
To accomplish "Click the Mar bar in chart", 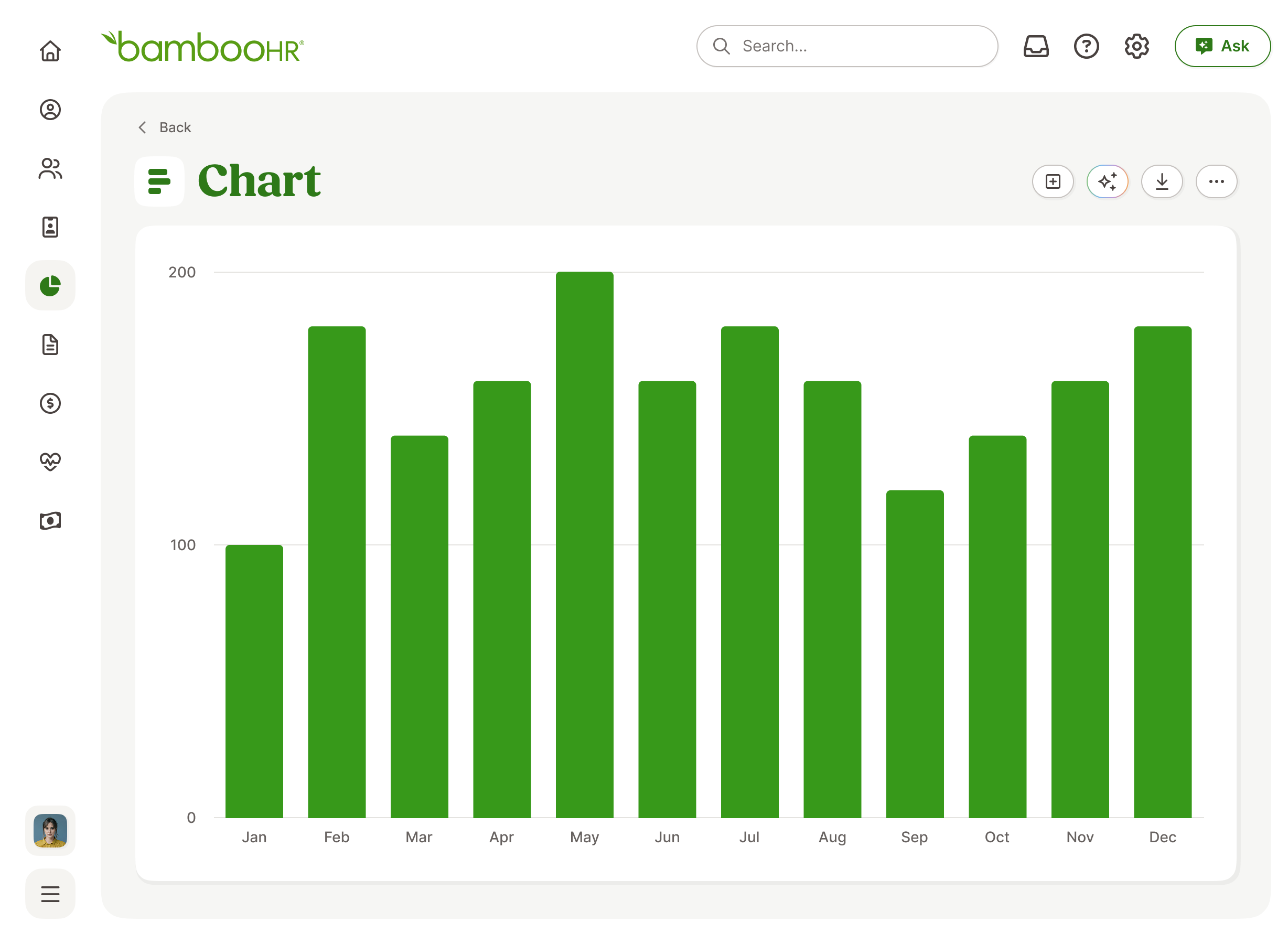I will pyautogui.click(x=420, y=627).
